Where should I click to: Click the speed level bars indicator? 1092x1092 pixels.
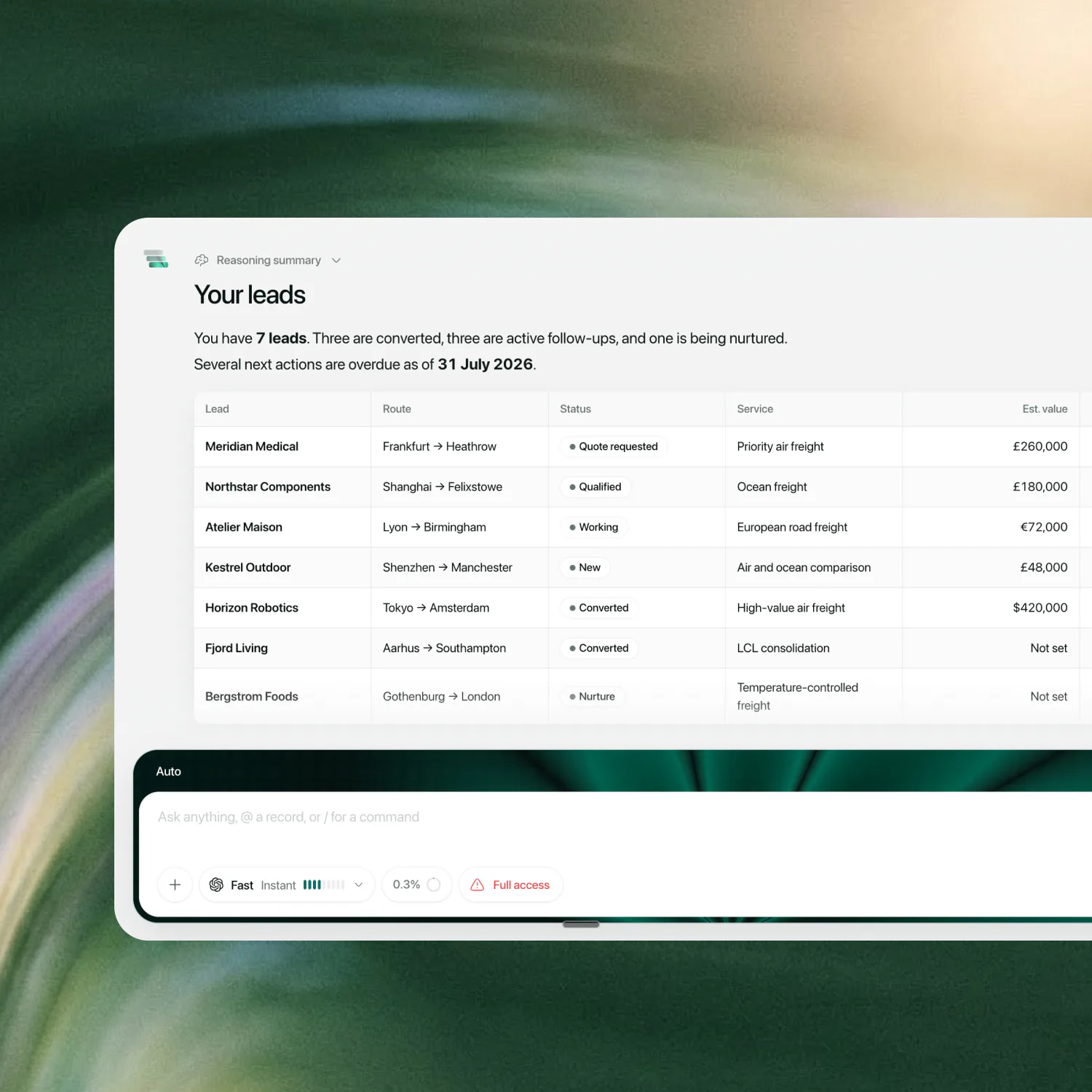coord(324,885)
